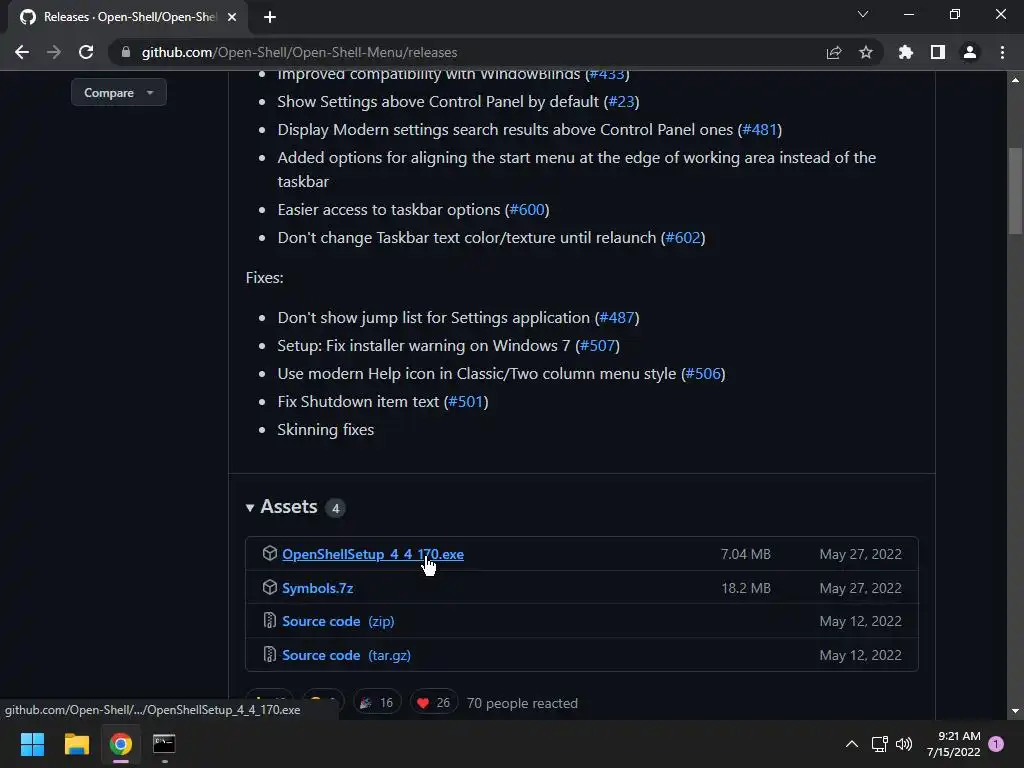This screenshot has height=768, width=1024.
Task: Click the 18.2 MB file size
Action: point(746,588)
